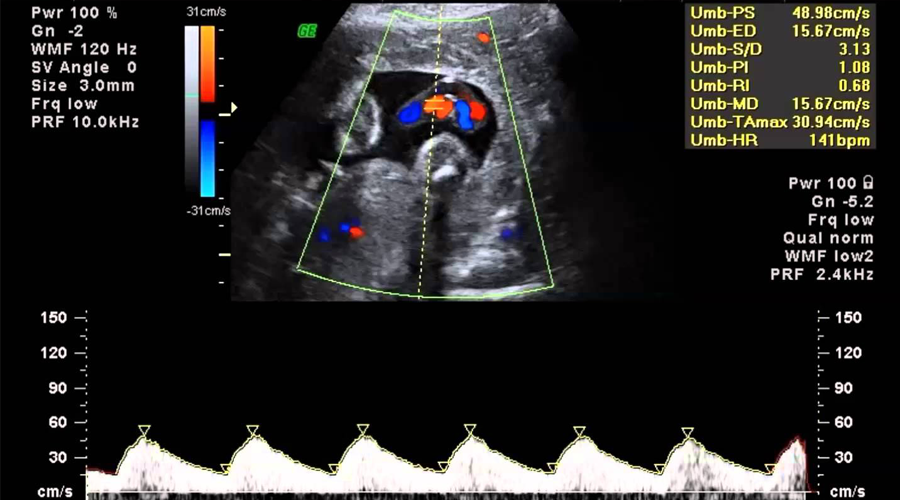Select the WMF 120 Hz filter setting

pos(84,49)
